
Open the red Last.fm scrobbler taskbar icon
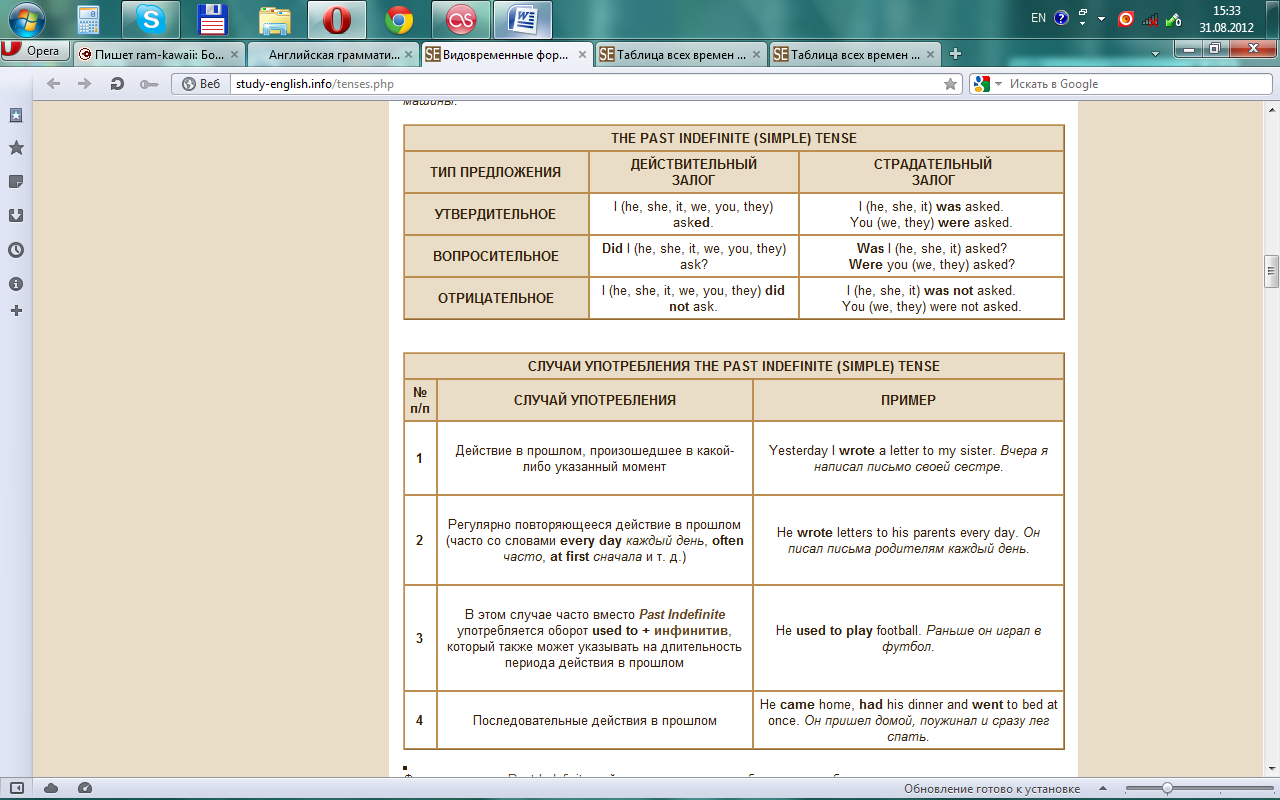pos(460,18)
